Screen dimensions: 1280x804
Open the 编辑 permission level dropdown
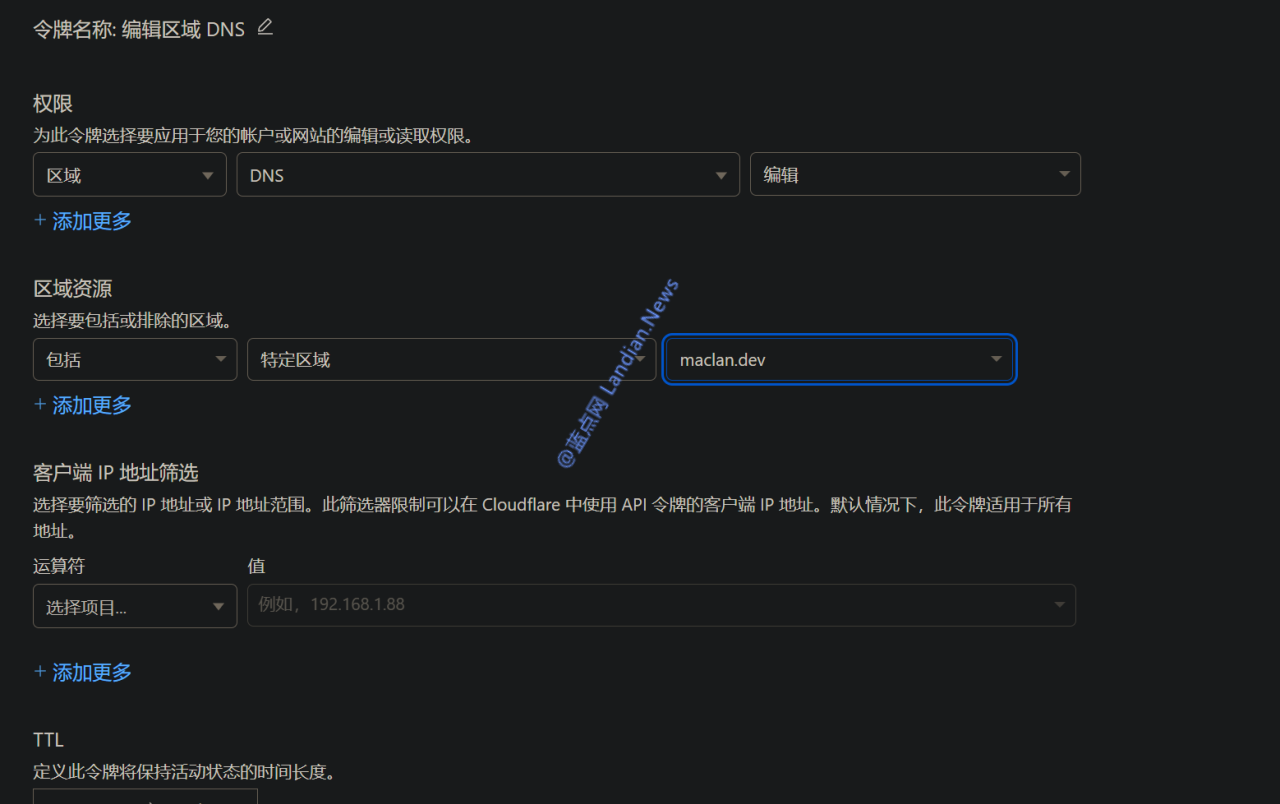915,175
